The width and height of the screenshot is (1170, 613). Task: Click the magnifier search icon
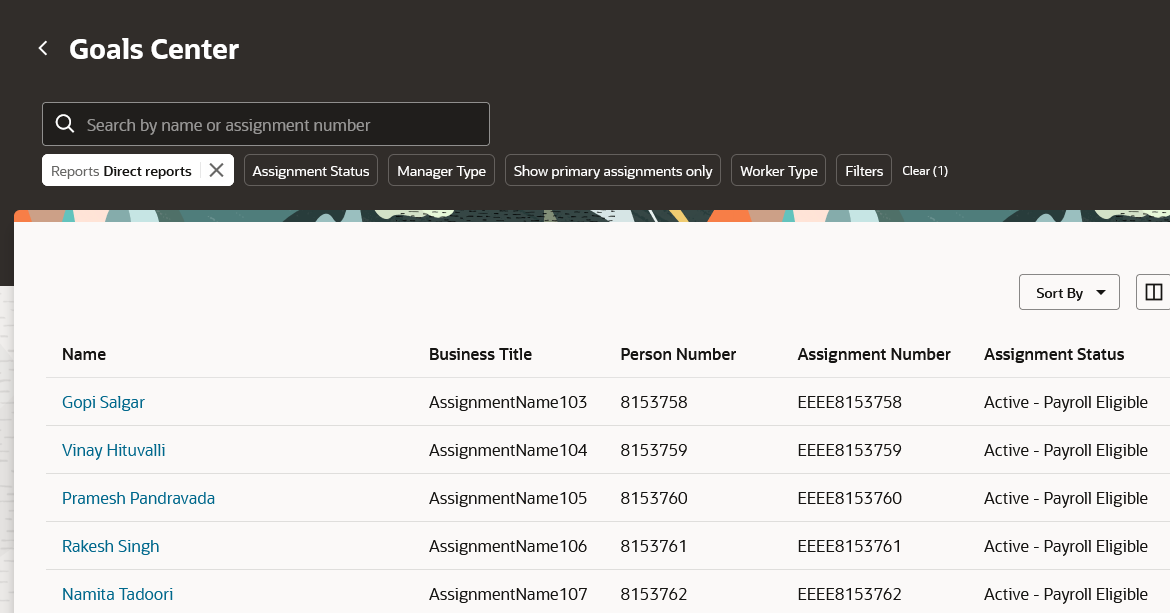click(65, 124)
